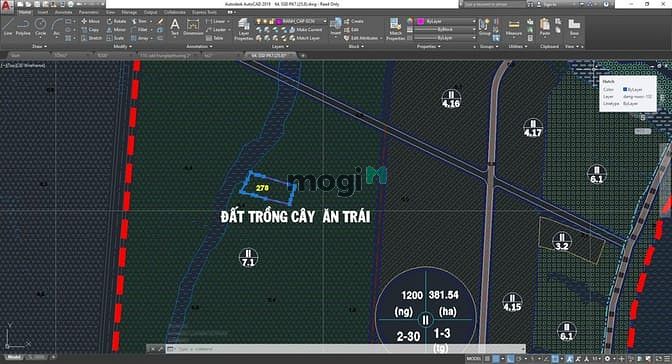Click the Paste clipboard button
This screenshot has width=672, height=364.
(x=545, y=27)
